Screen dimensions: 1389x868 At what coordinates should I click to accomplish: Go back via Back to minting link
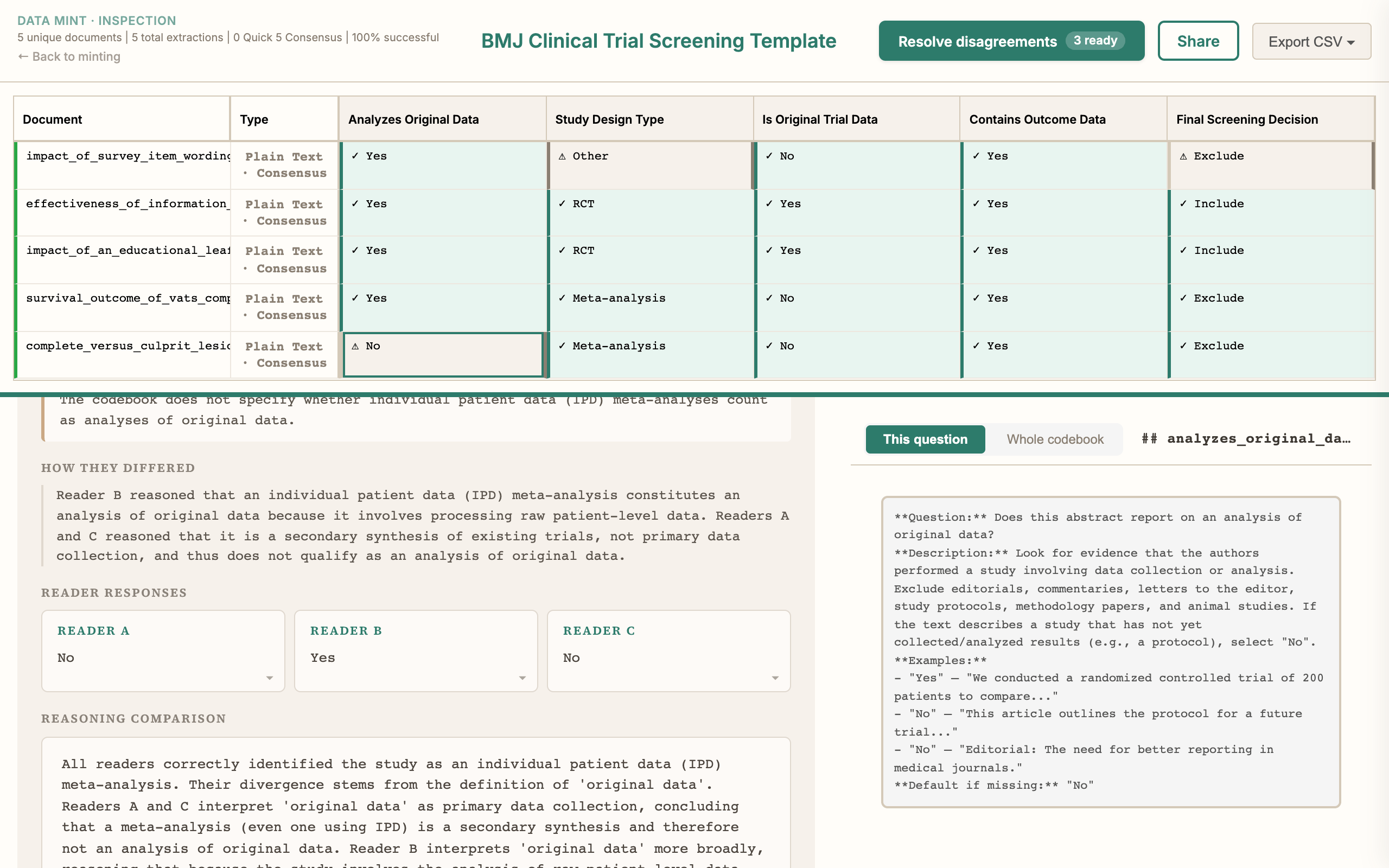pyautogui.click(x=69, y=57)
